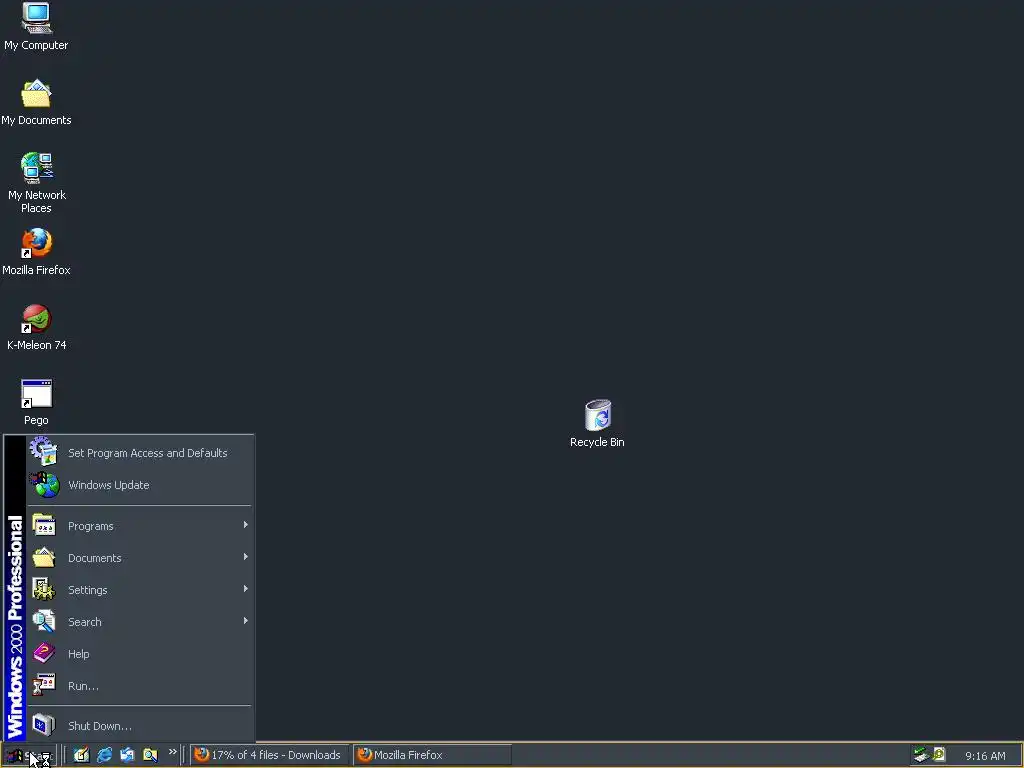This screenshot has height=768, width=1024.
Task: Open Help from the Start menu
Action: point(139,654)
